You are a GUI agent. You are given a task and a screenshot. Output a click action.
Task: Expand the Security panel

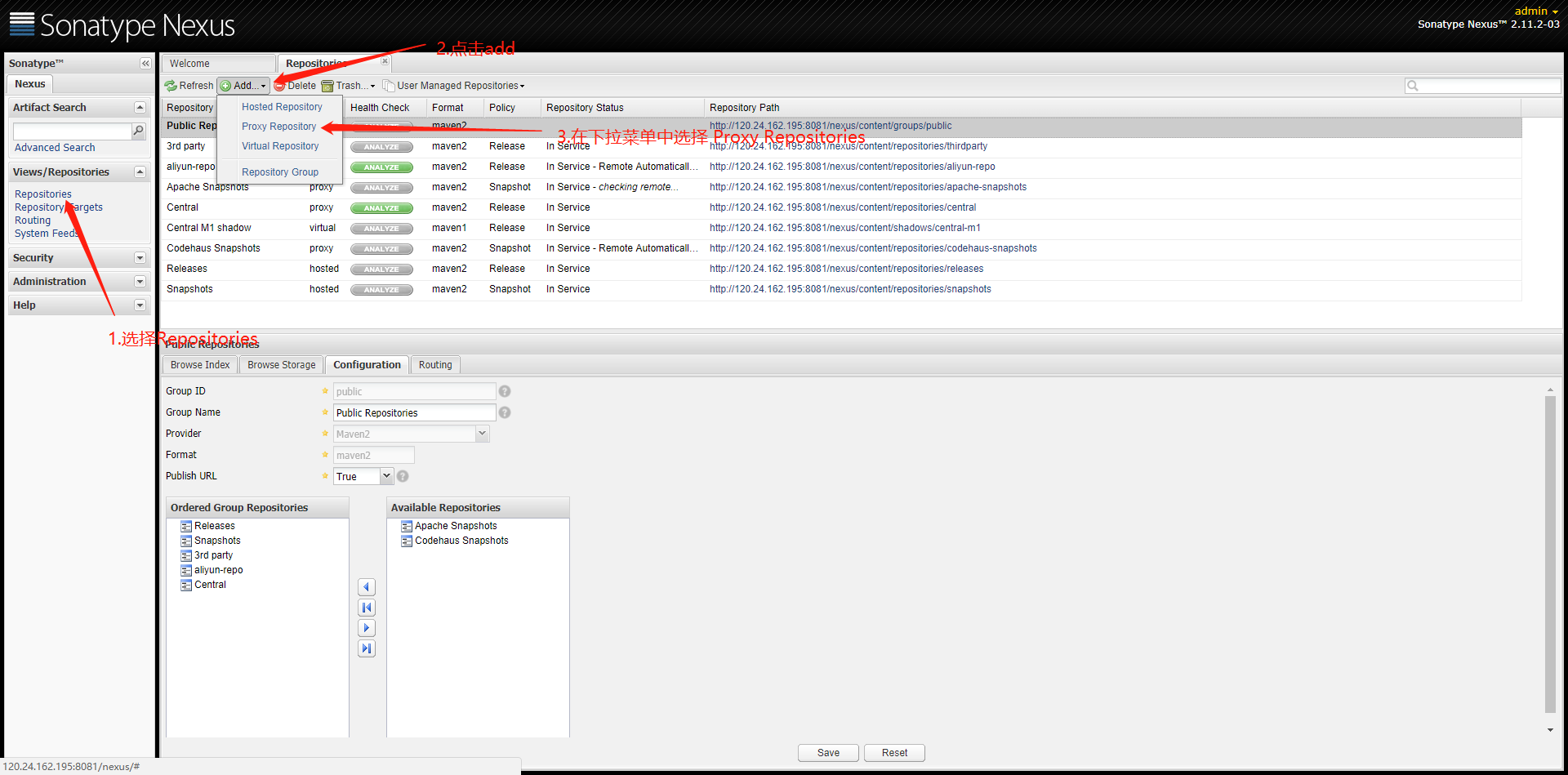tap(140, 258)
